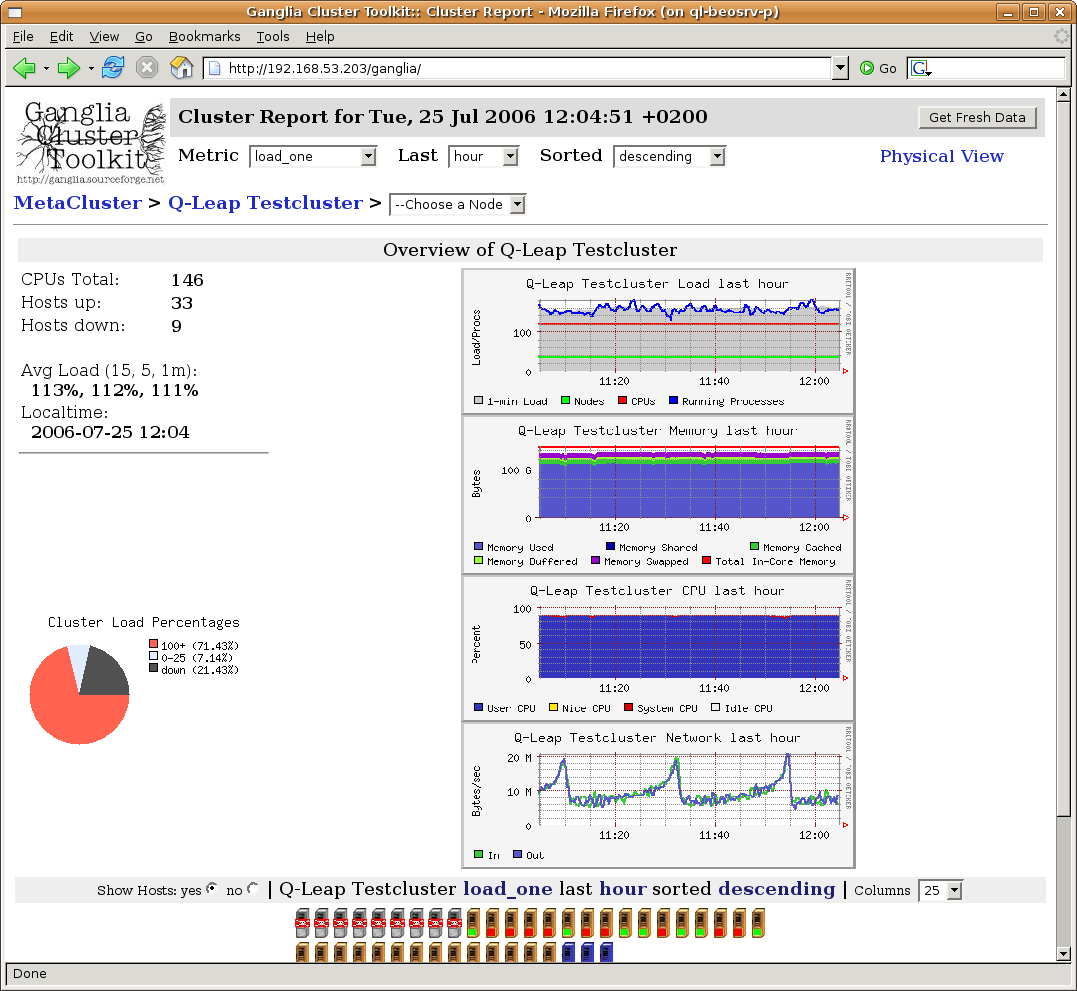The width and height of the screenshot is (1077, 991).
Task: Open the Bookmarks menu
Action: point(204,36)
